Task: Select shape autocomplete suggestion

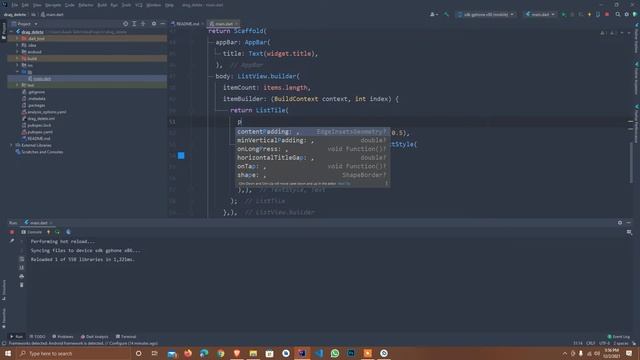Action: pyautogui.click(x=312, y=175)
